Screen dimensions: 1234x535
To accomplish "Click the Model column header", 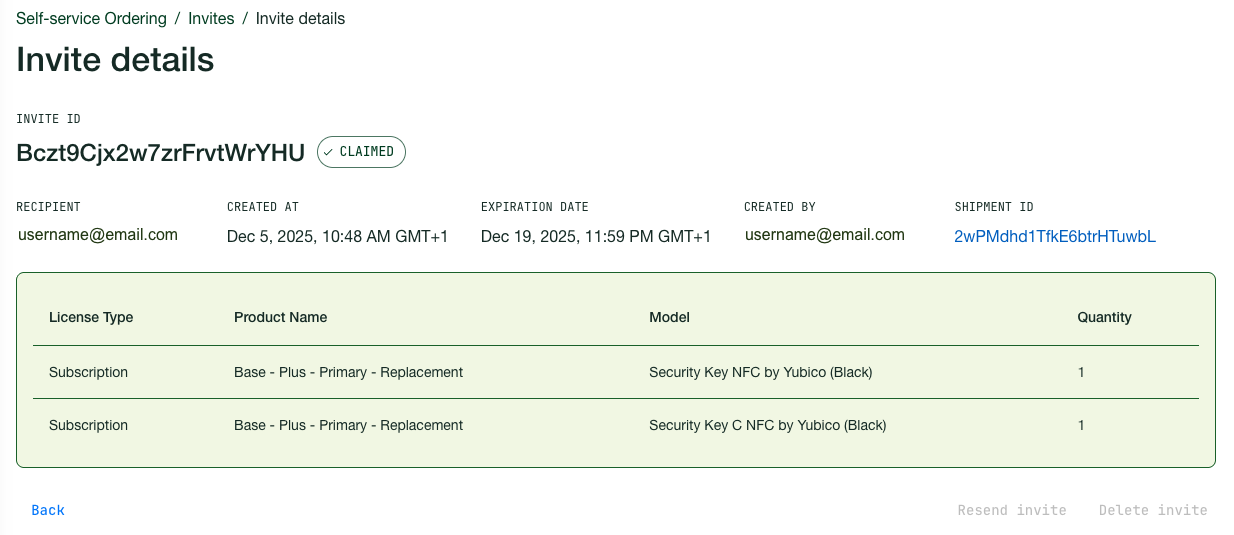I will pyautogui.click(x=669, y=317).
